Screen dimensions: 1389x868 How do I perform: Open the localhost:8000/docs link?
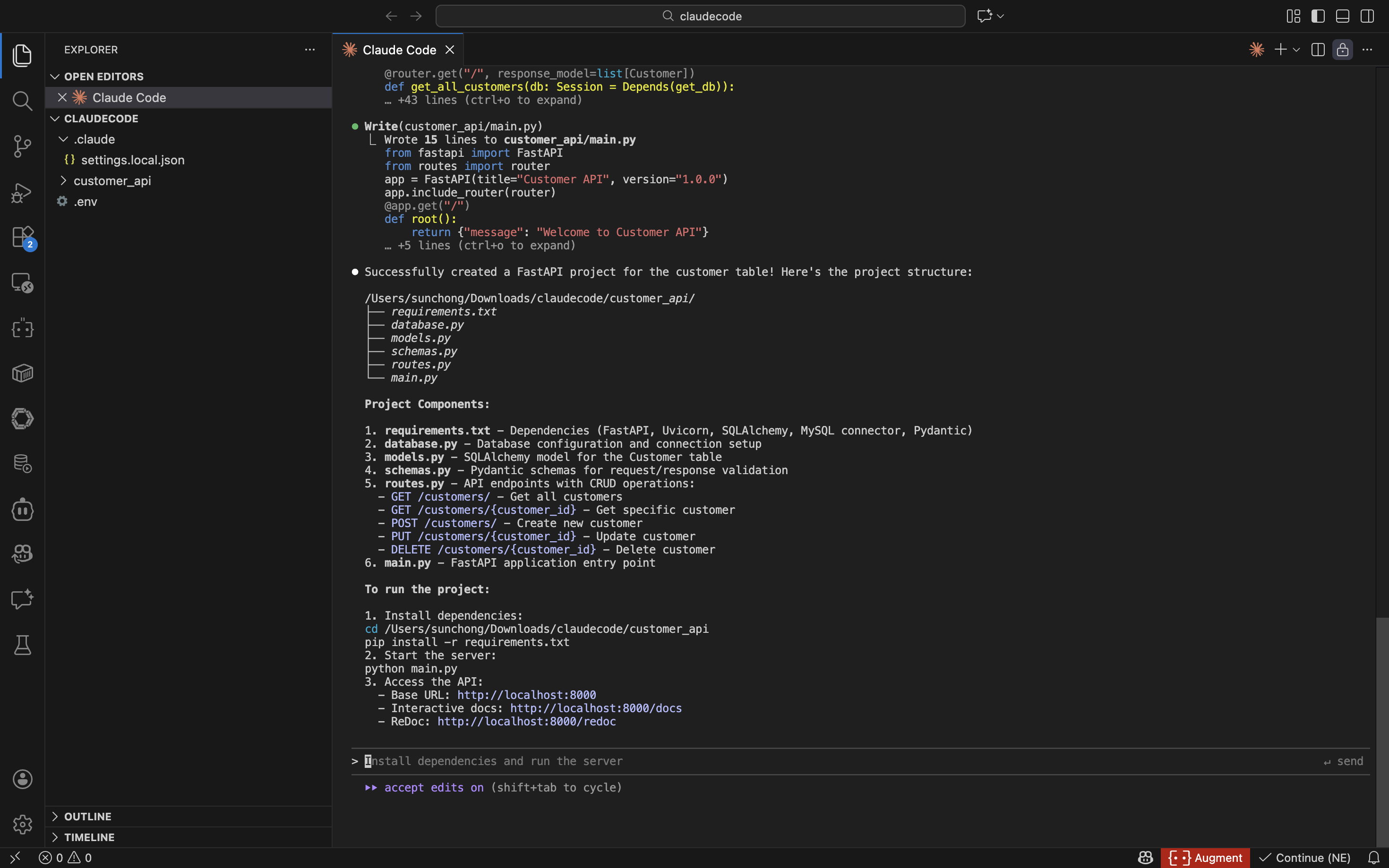click(x=595, y=708)
